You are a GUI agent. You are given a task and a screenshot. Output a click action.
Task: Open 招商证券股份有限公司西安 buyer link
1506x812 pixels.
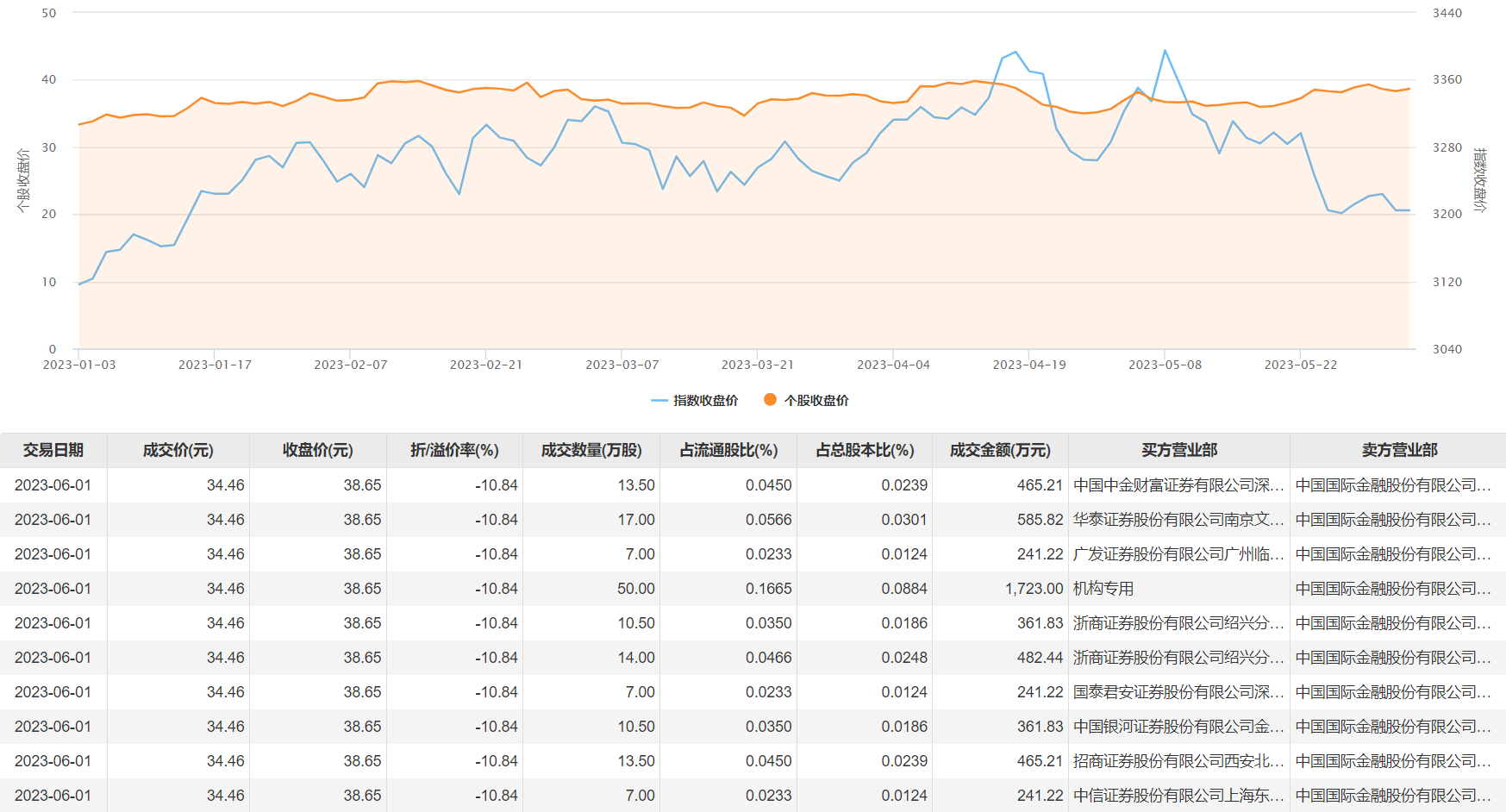(1178, 761)
